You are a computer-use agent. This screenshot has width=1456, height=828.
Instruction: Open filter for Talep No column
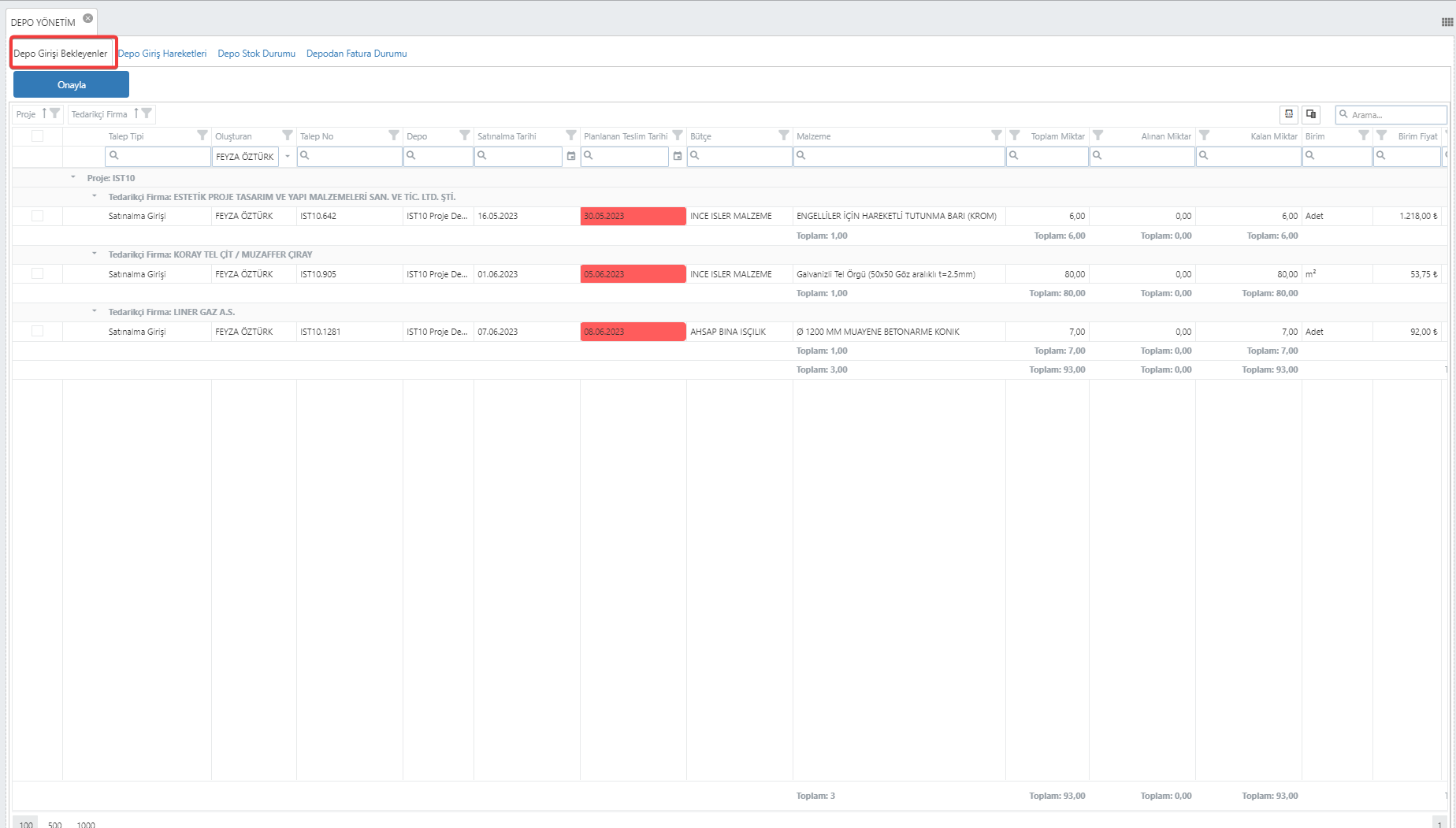pos(393,136)
